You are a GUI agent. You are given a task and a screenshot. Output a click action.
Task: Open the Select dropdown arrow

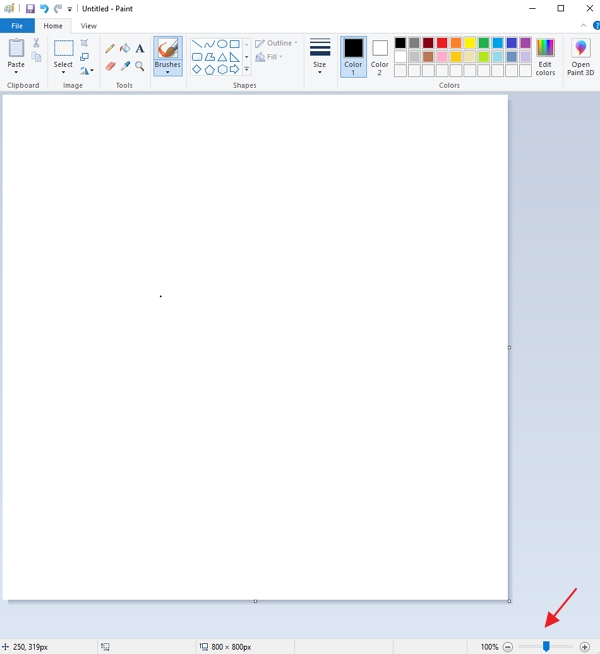pyautogui.click(x=63, y=73)
